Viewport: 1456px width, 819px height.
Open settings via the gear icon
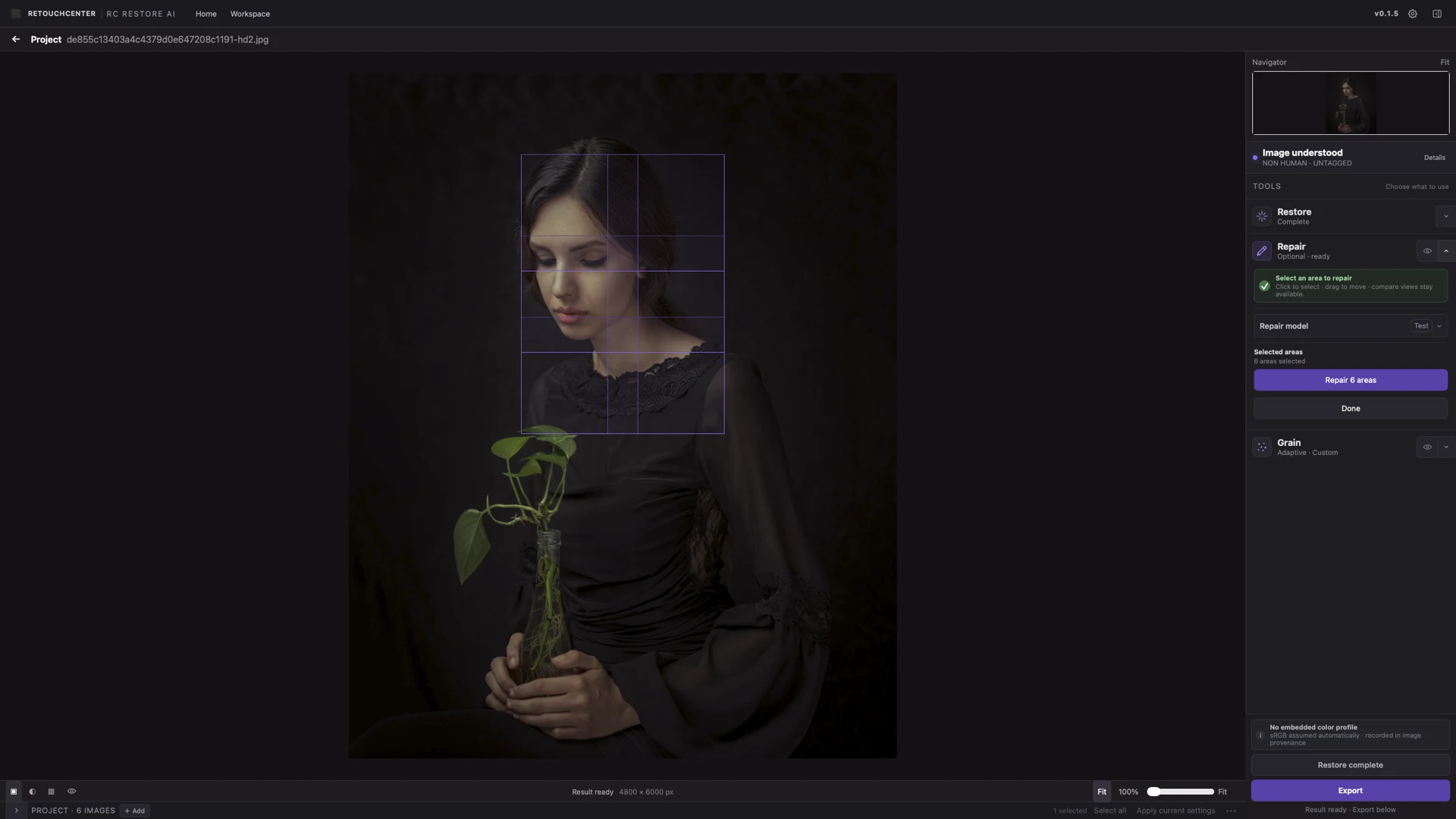pos(1413,14)
